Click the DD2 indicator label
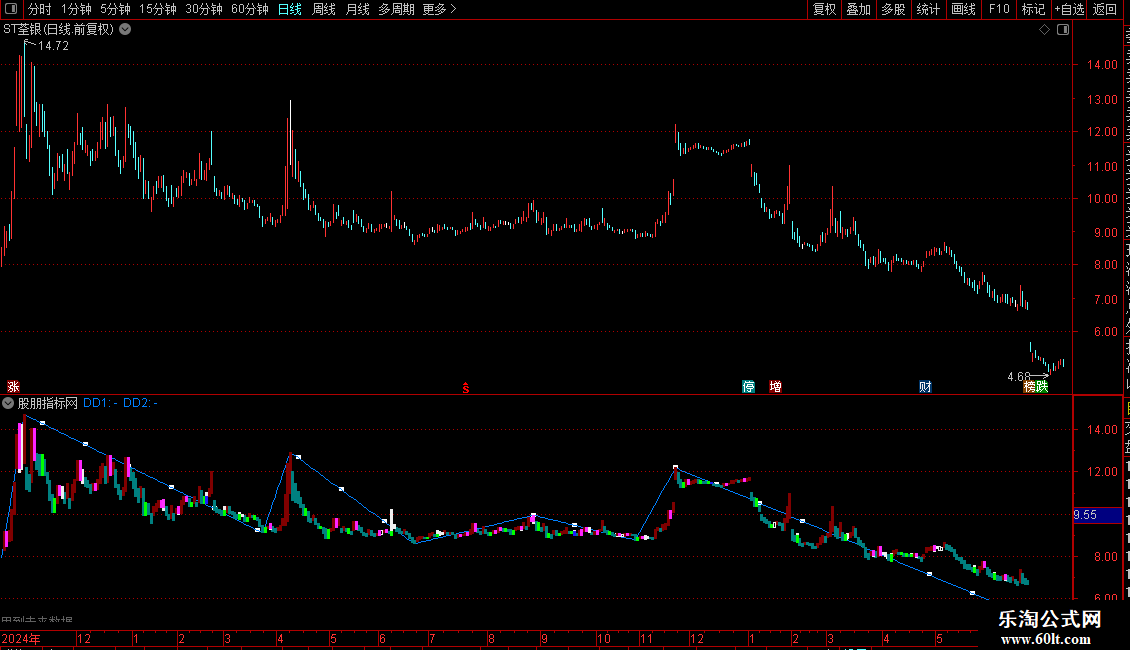Screen dimensions: 1130x650 (141, 404)
